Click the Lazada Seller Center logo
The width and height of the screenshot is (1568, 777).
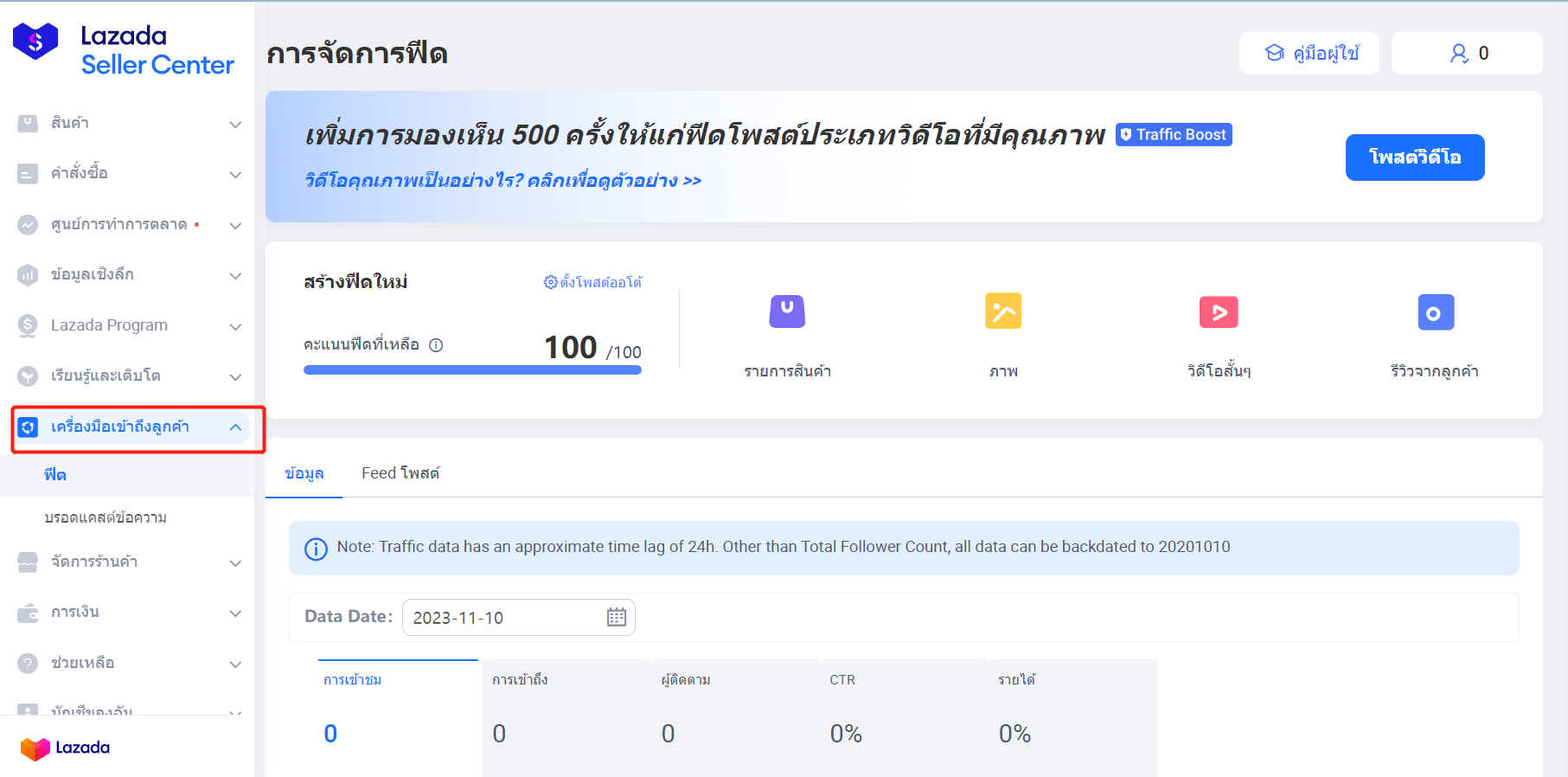coord(124,50)
